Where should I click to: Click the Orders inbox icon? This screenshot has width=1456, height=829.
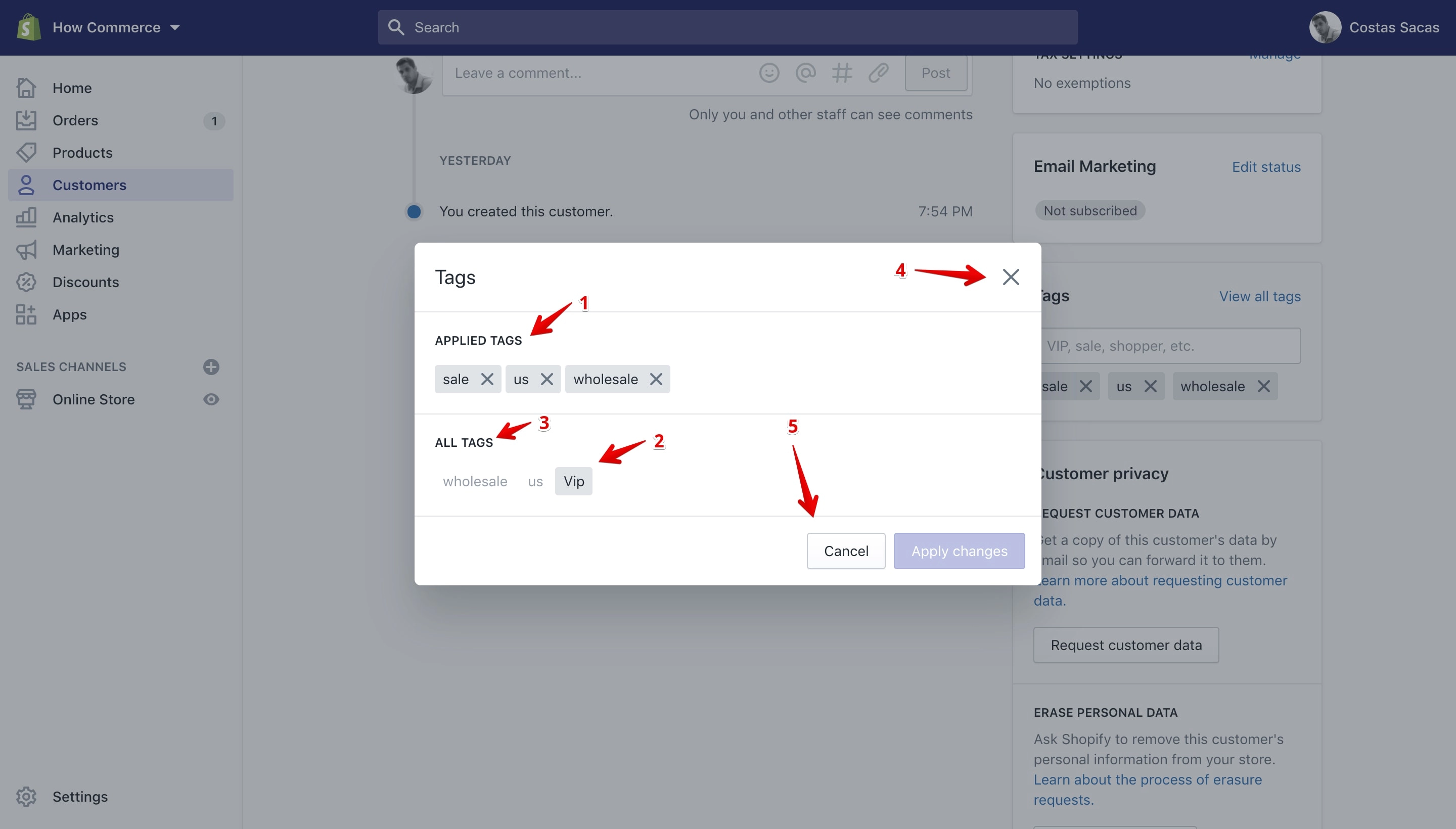coord(26,120)
